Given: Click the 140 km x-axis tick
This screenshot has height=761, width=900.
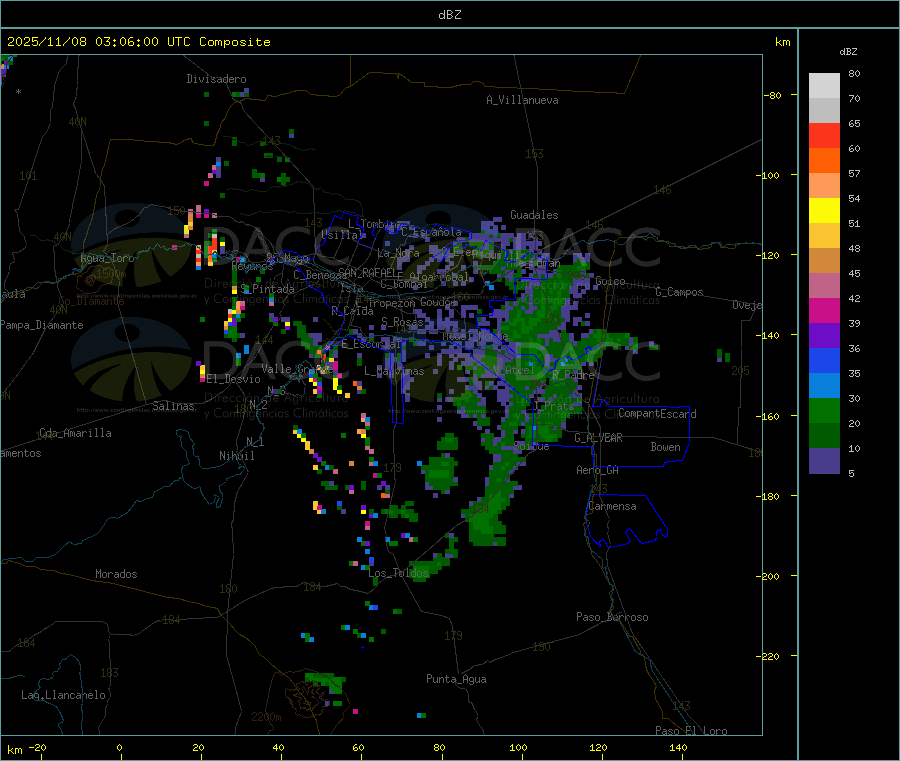Looking at the screenshot, I should [x=678, y=747].
